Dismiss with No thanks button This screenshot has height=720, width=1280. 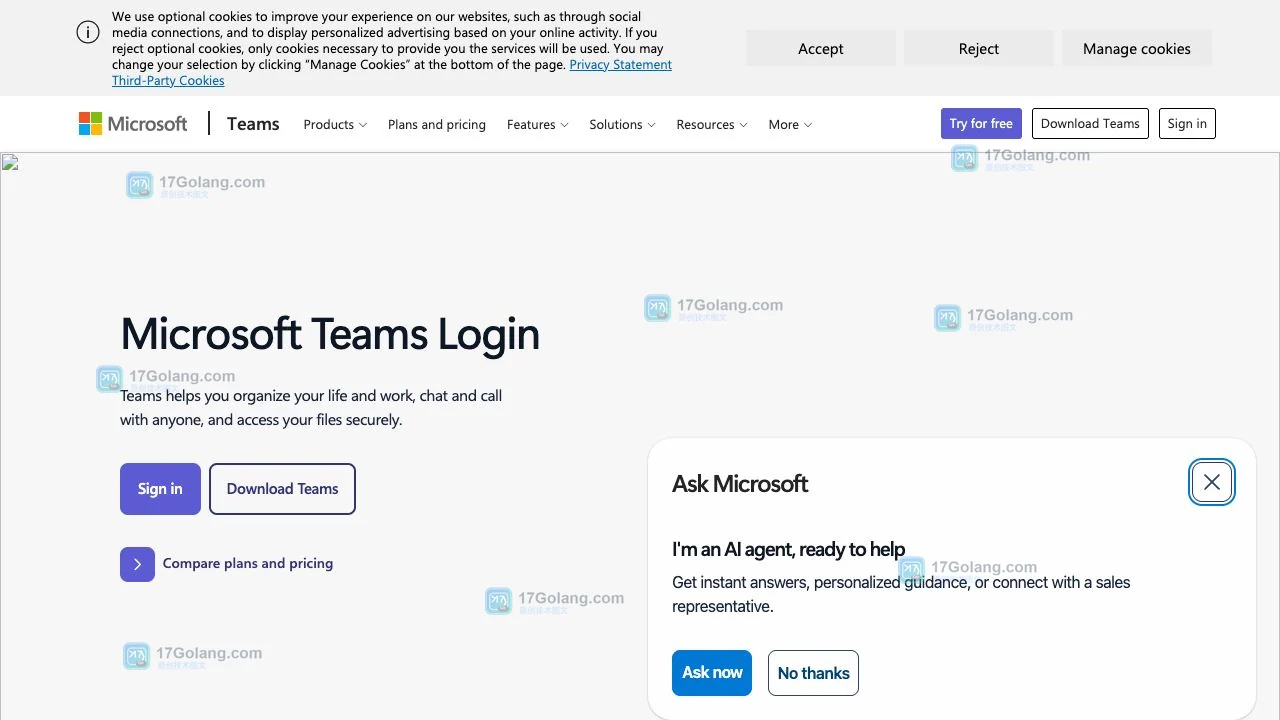[813, 673]
